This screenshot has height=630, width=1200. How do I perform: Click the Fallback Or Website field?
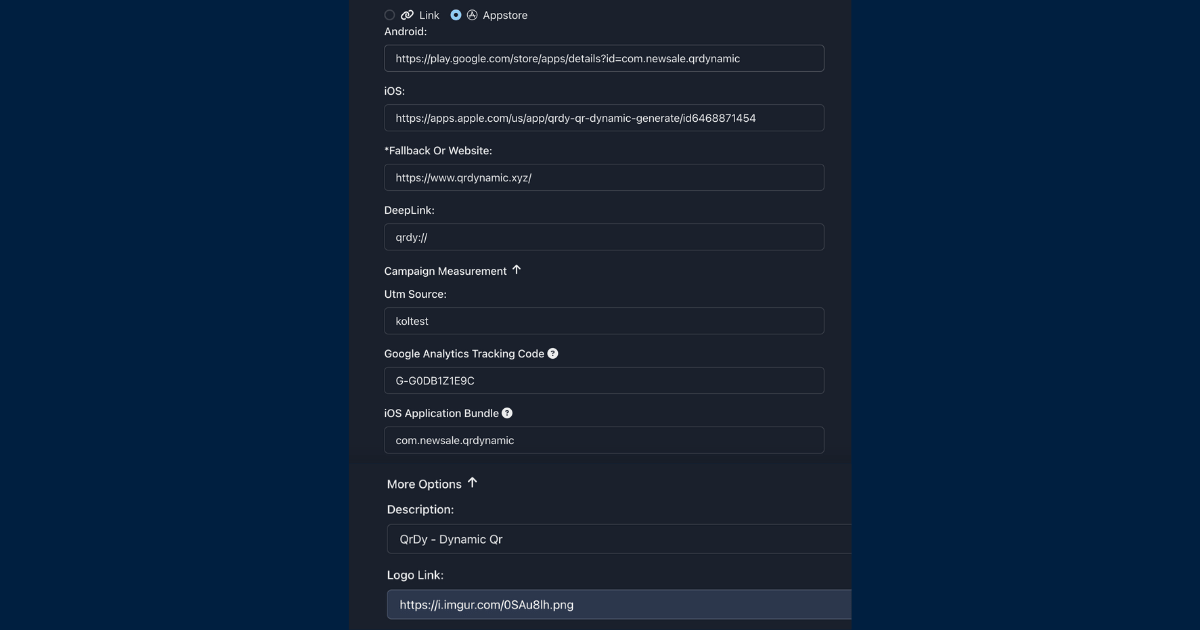(604, 177)
